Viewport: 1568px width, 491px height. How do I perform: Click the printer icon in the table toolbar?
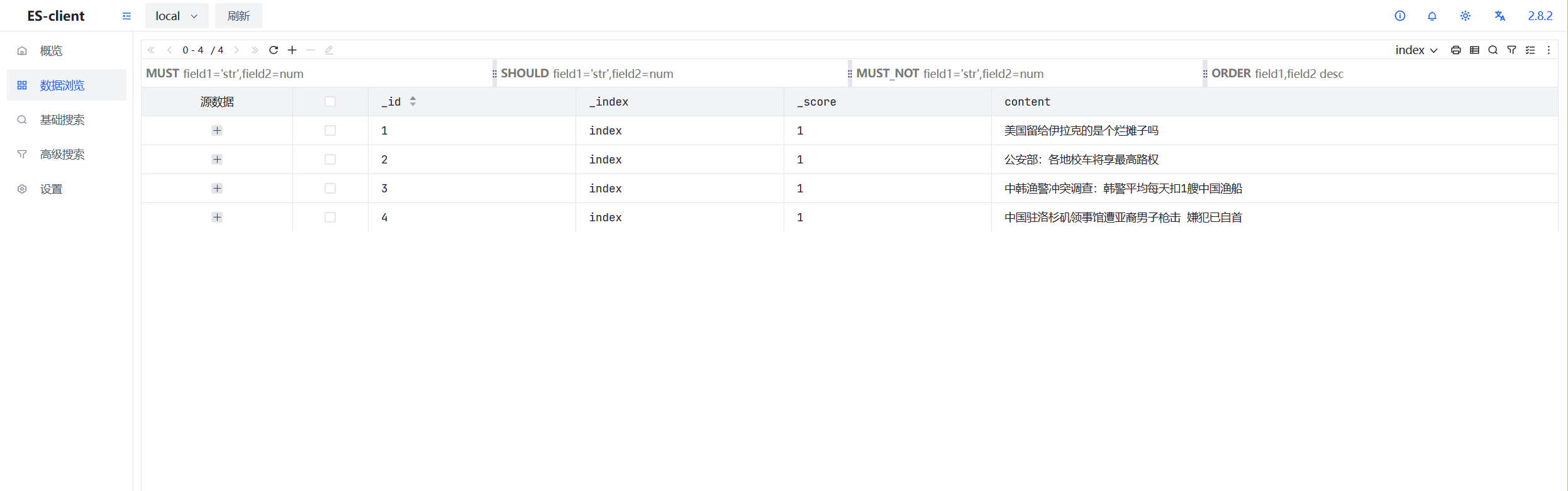(1455, 50)
